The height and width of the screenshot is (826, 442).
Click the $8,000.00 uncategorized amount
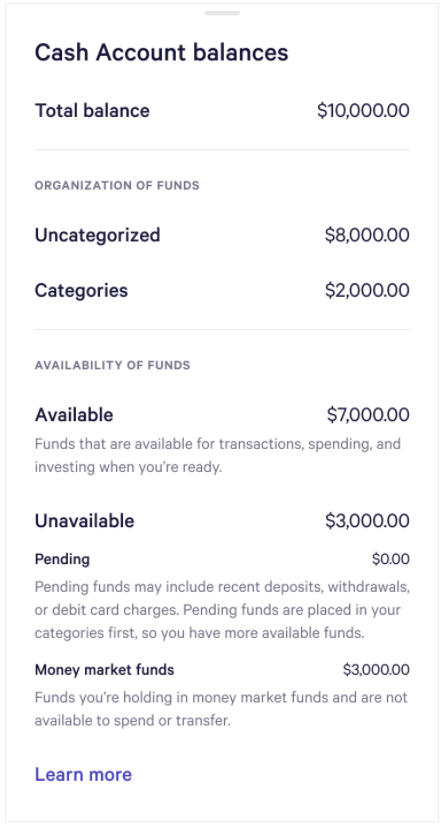tap(367, 235)
